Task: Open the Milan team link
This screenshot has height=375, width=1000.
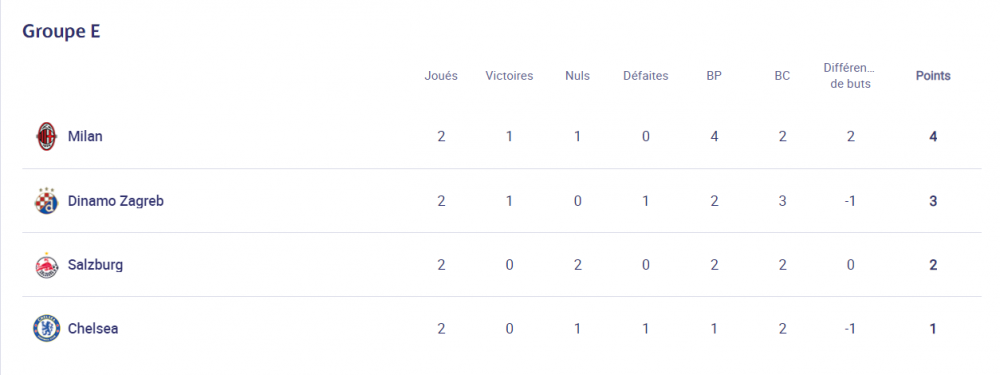Action: 85,136
